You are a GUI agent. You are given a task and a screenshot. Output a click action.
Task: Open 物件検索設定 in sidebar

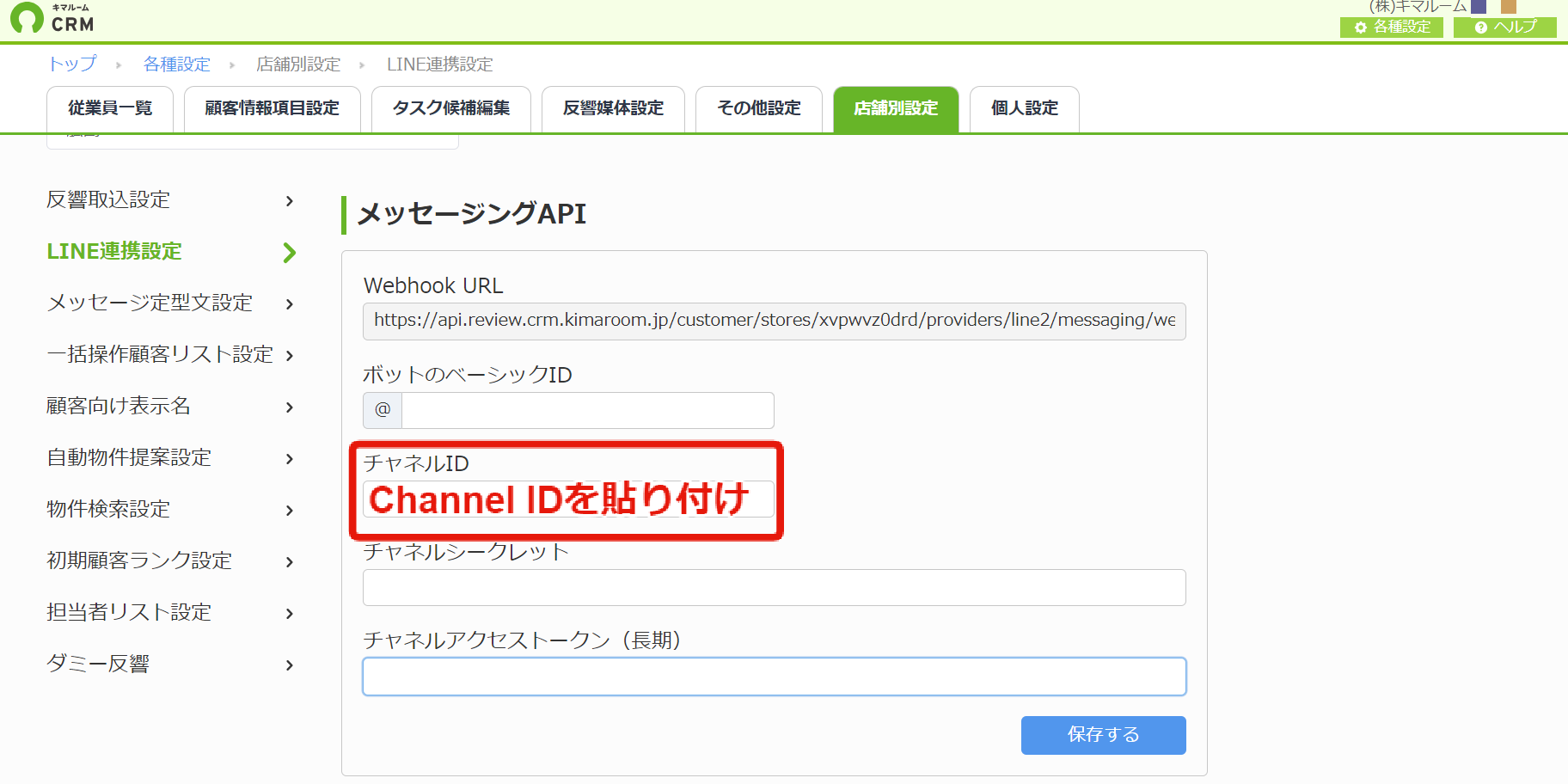tap(108, 509)
